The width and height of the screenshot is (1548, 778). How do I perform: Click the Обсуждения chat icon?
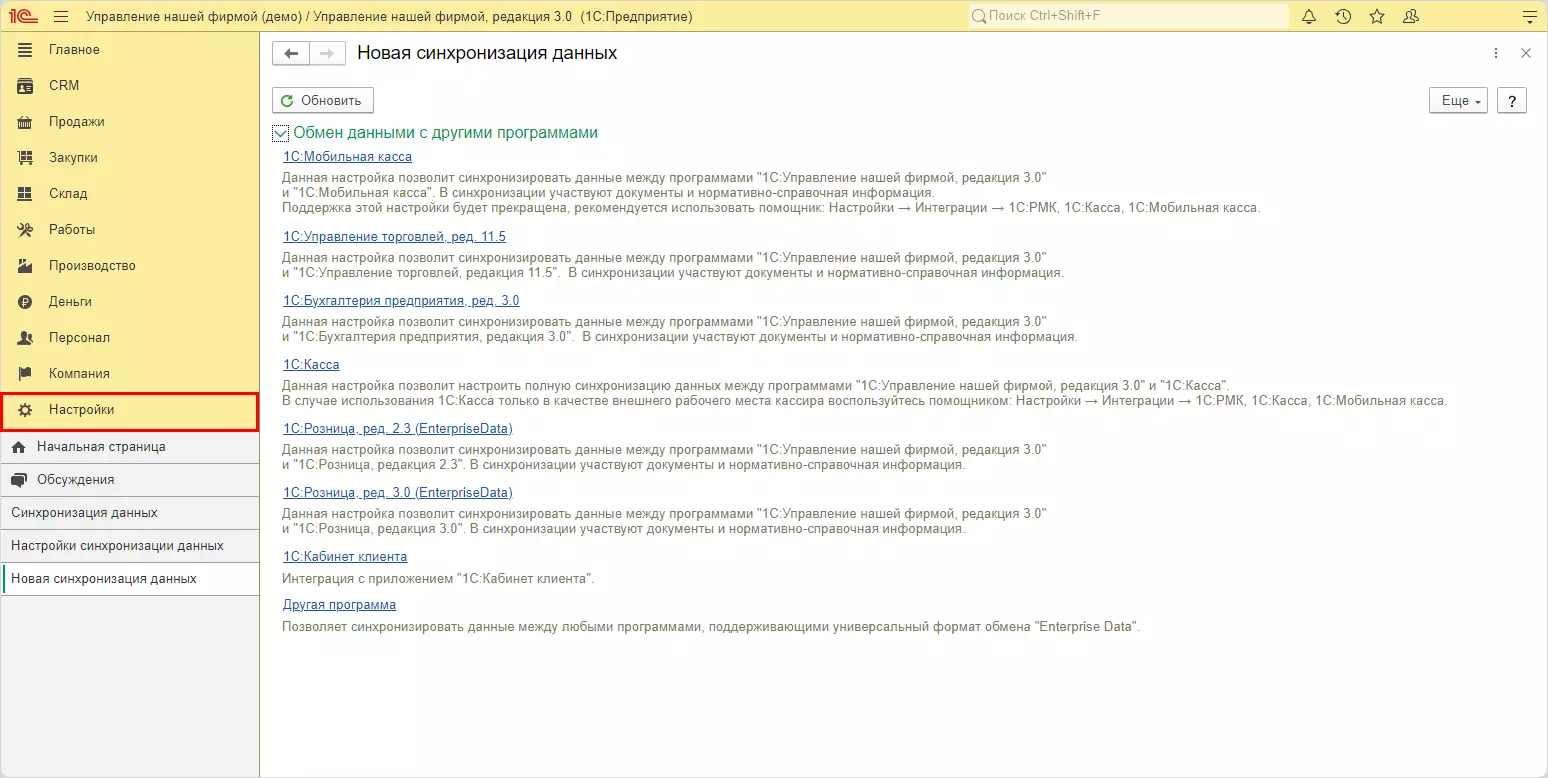pyautogui.click(x=18, y=480)
